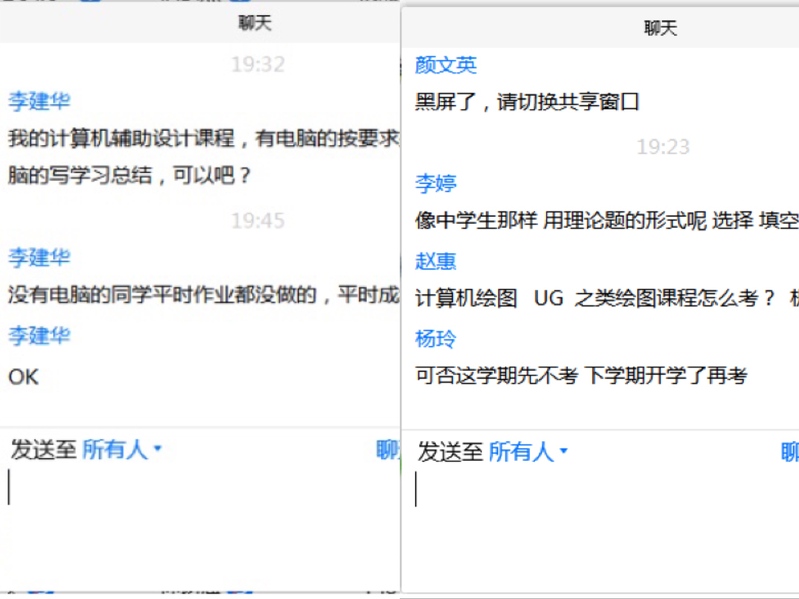Click the 19:32 timestamp

tap(258, 65)
